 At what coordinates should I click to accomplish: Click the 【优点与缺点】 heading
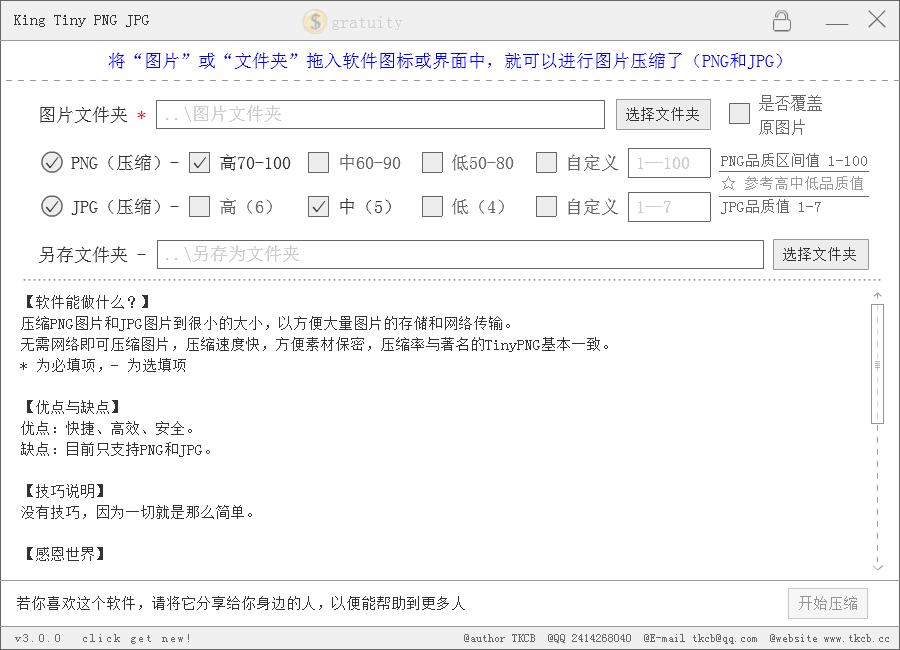point(71,407)
